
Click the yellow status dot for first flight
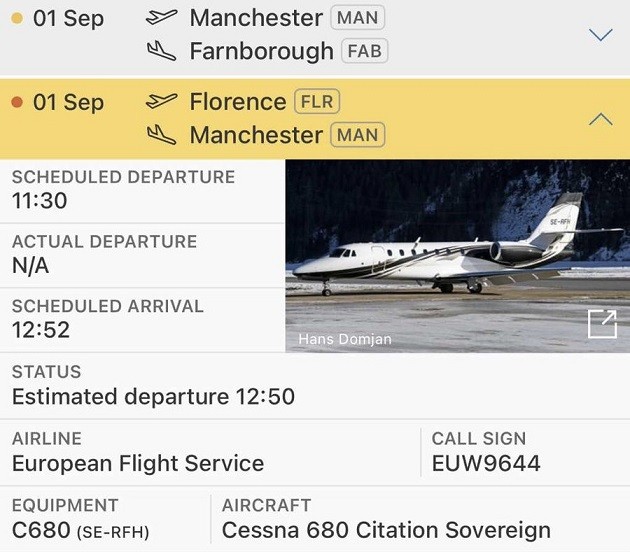16,18
